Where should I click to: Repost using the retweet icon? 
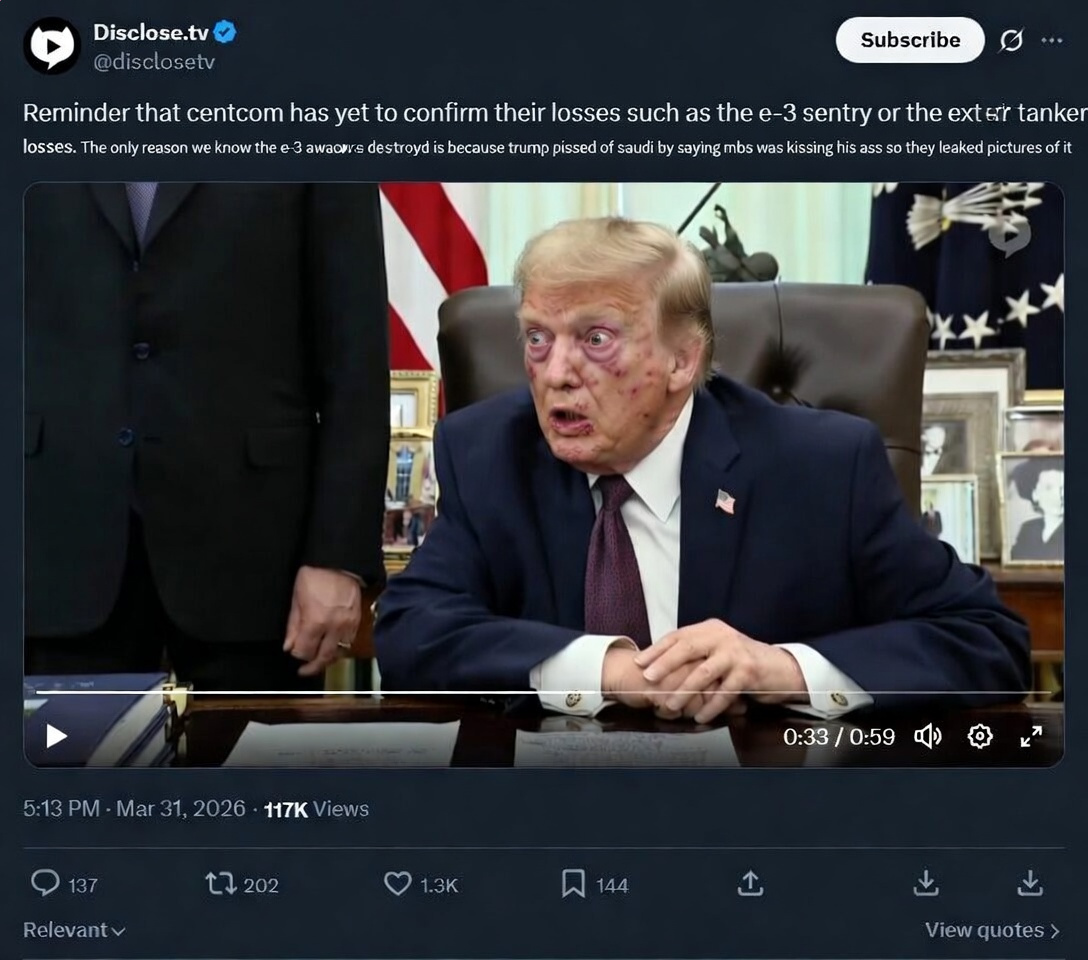221,883
